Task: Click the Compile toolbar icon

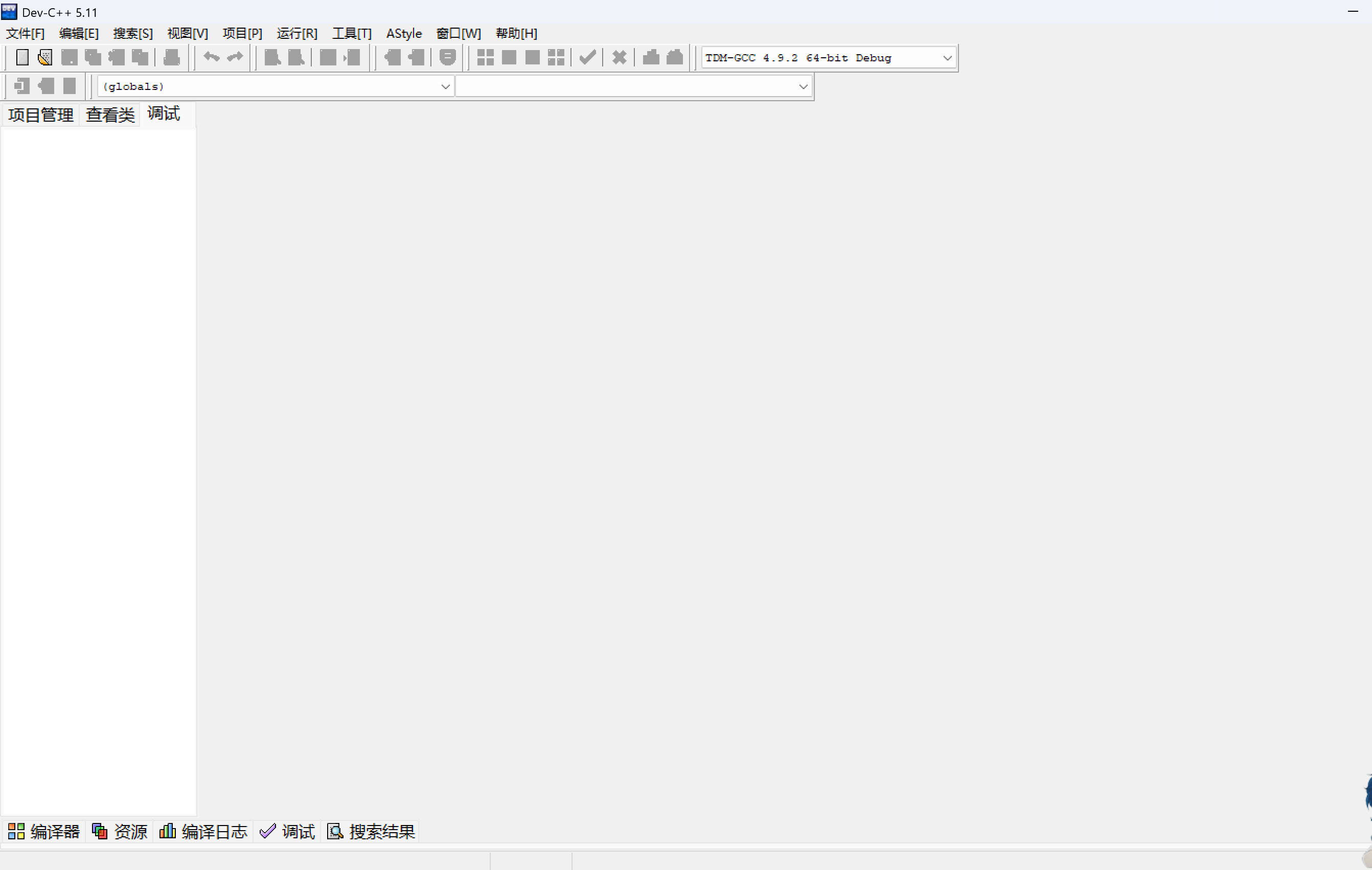Action: [486, 58]
